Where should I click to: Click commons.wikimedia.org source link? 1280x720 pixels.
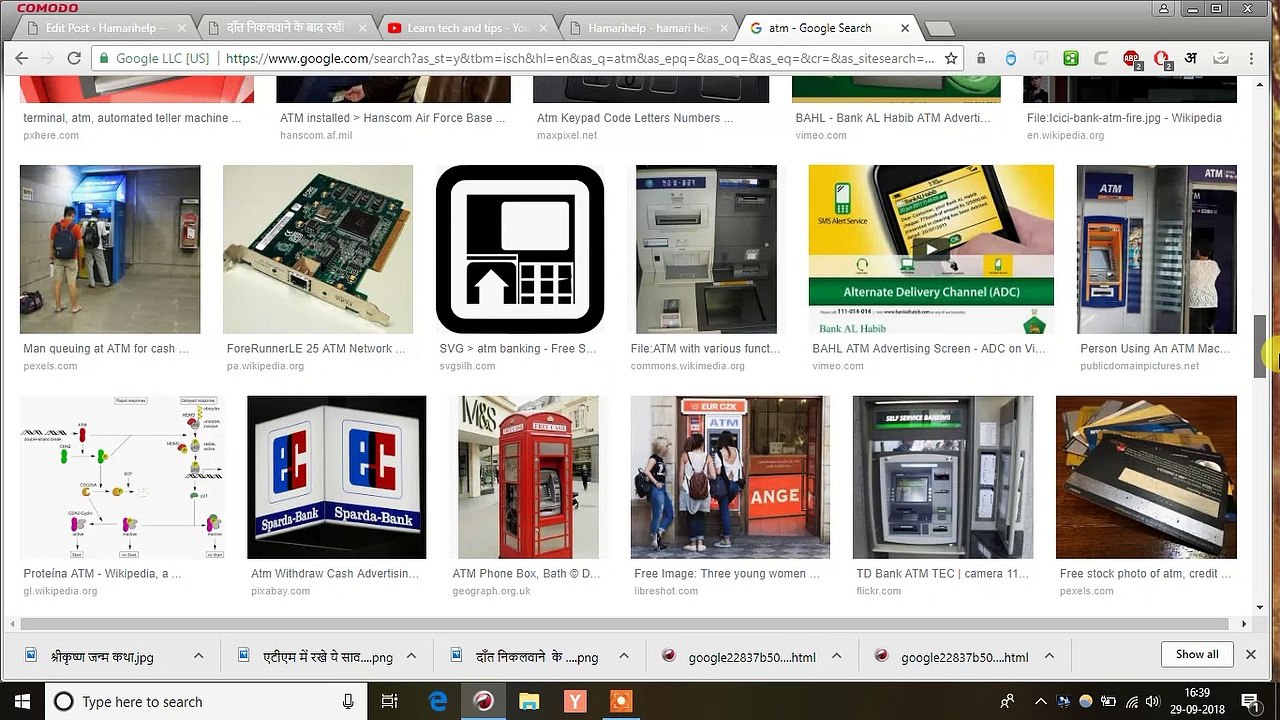(x=688, y=366)
